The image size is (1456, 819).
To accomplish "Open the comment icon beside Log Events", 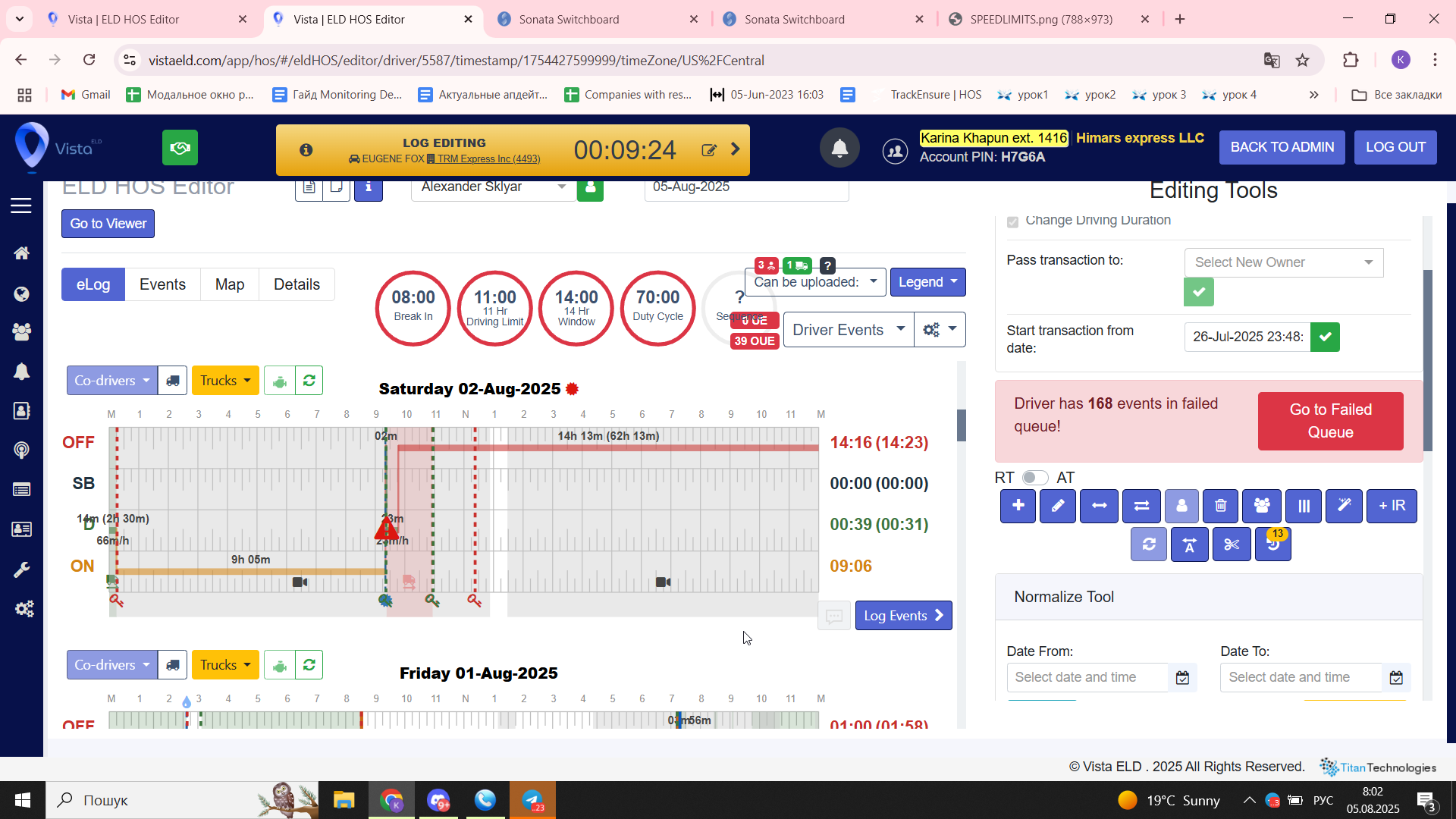I will pyautogui.click(x=834, y=616).
